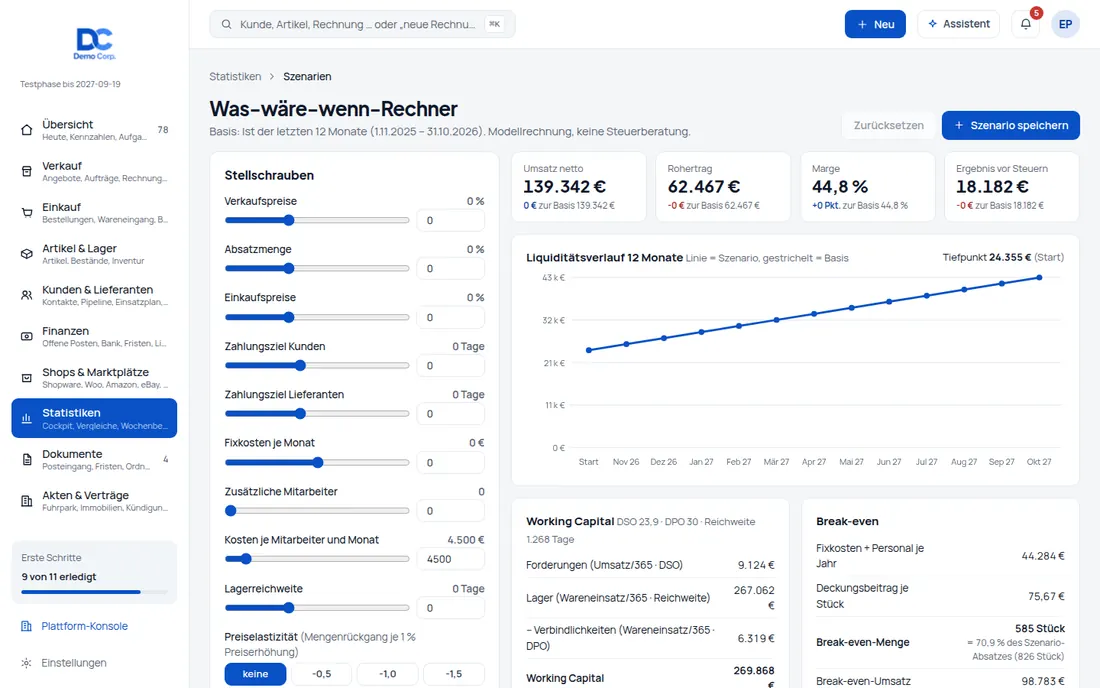Image resolution: width=1100 pixels, height=688 pixels.
Task: Click the Shops & Marktplätze icon
Action: [x=27, y=378]
